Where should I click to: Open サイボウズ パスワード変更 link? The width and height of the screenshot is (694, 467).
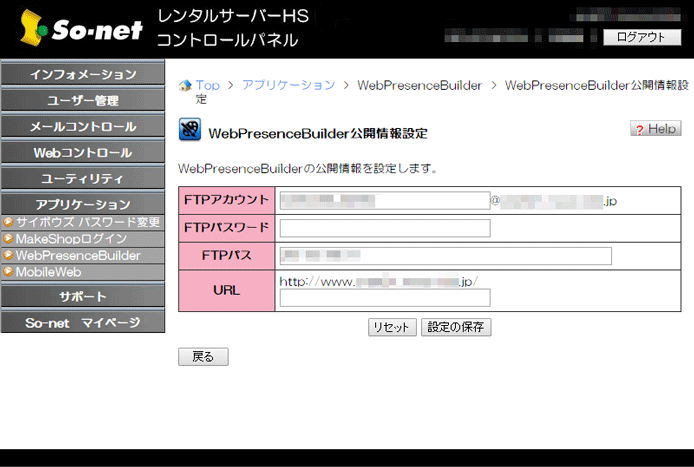87,222
